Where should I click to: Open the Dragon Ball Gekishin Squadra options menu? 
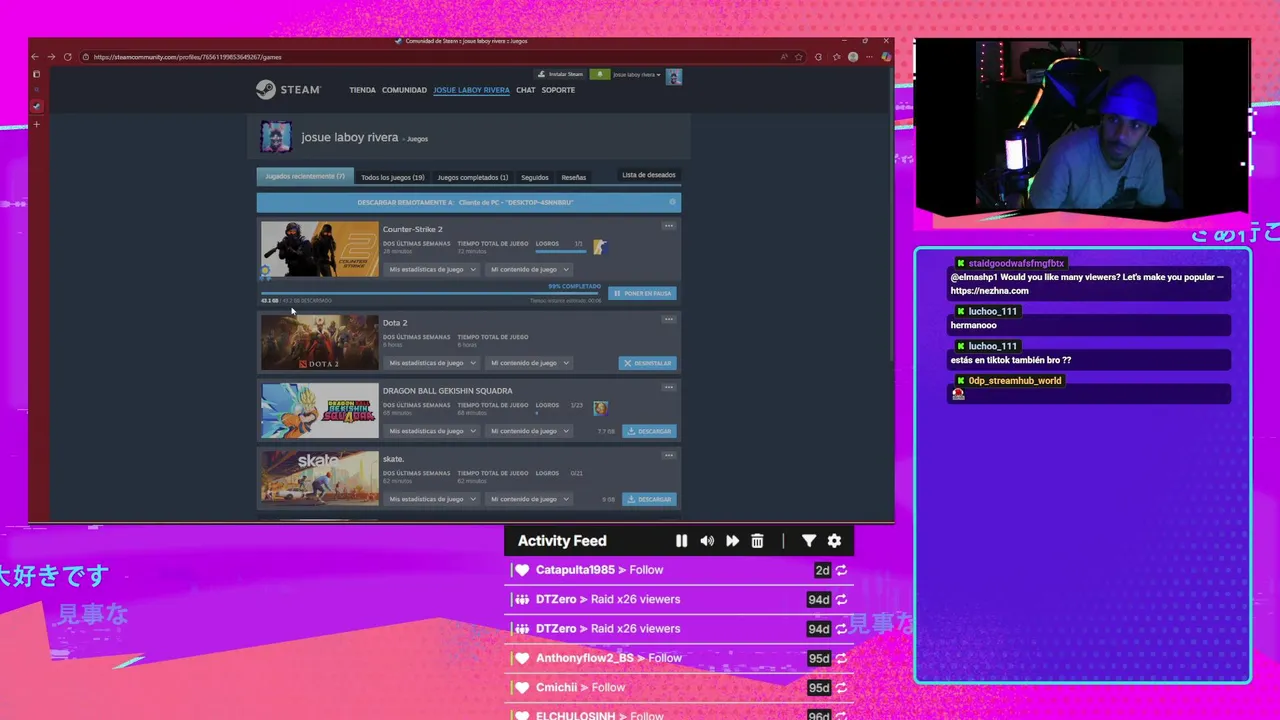point(669,387)
